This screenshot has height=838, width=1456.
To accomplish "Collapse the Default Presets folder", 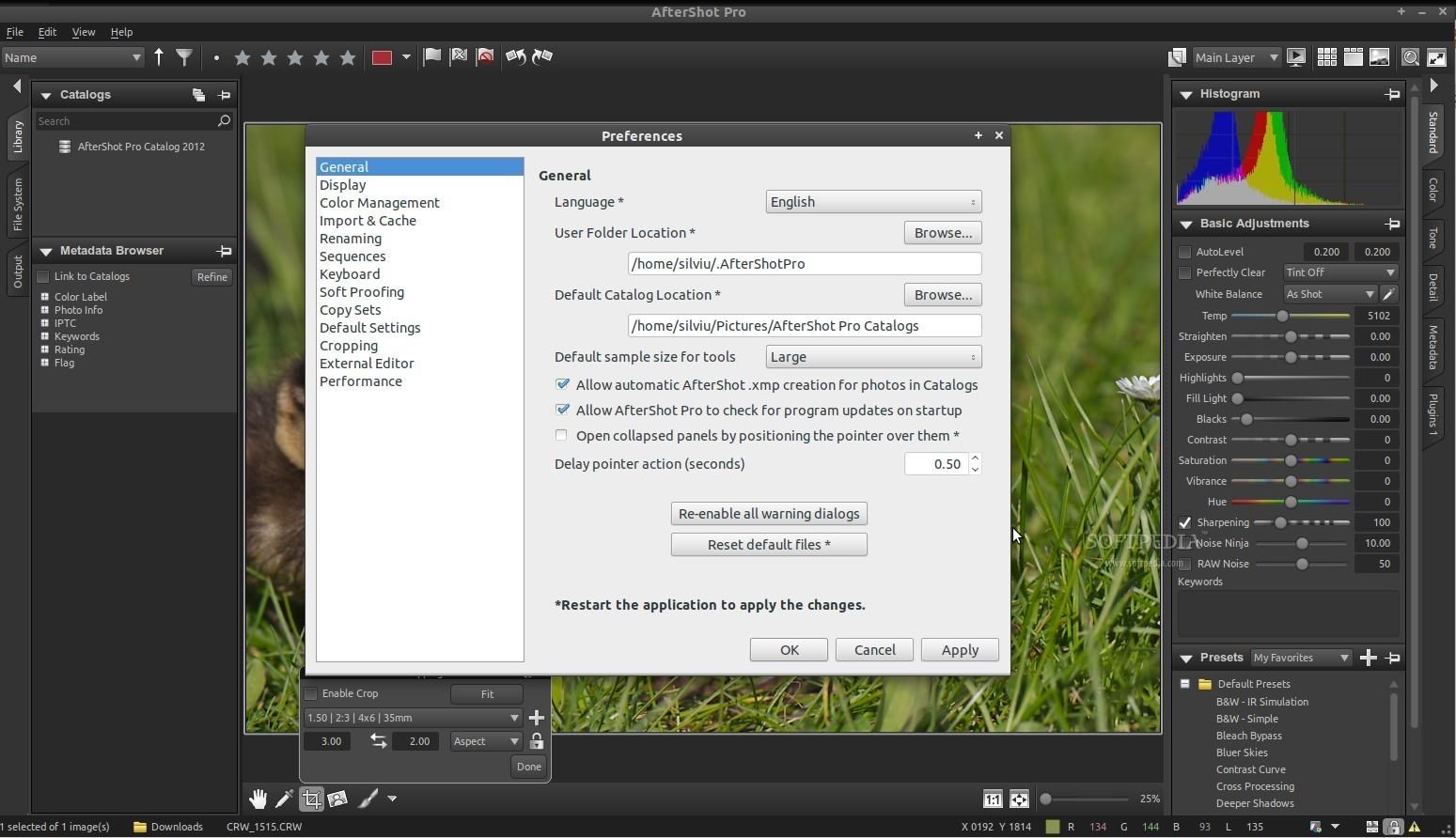I will pos(1185,684).
